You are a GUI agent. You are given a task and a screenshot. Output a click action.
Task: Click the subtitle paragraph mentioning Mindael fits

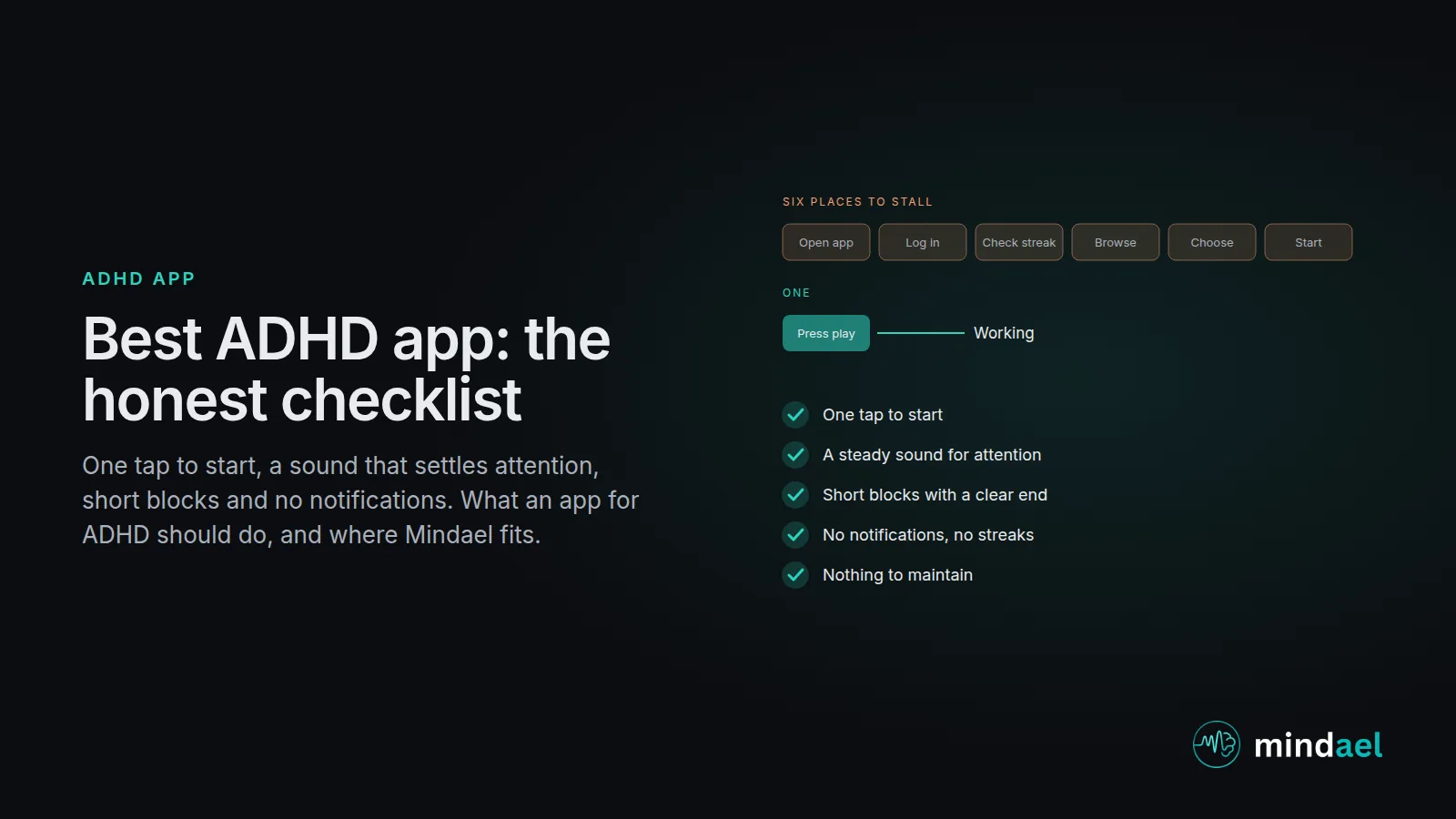pos(360,500)
